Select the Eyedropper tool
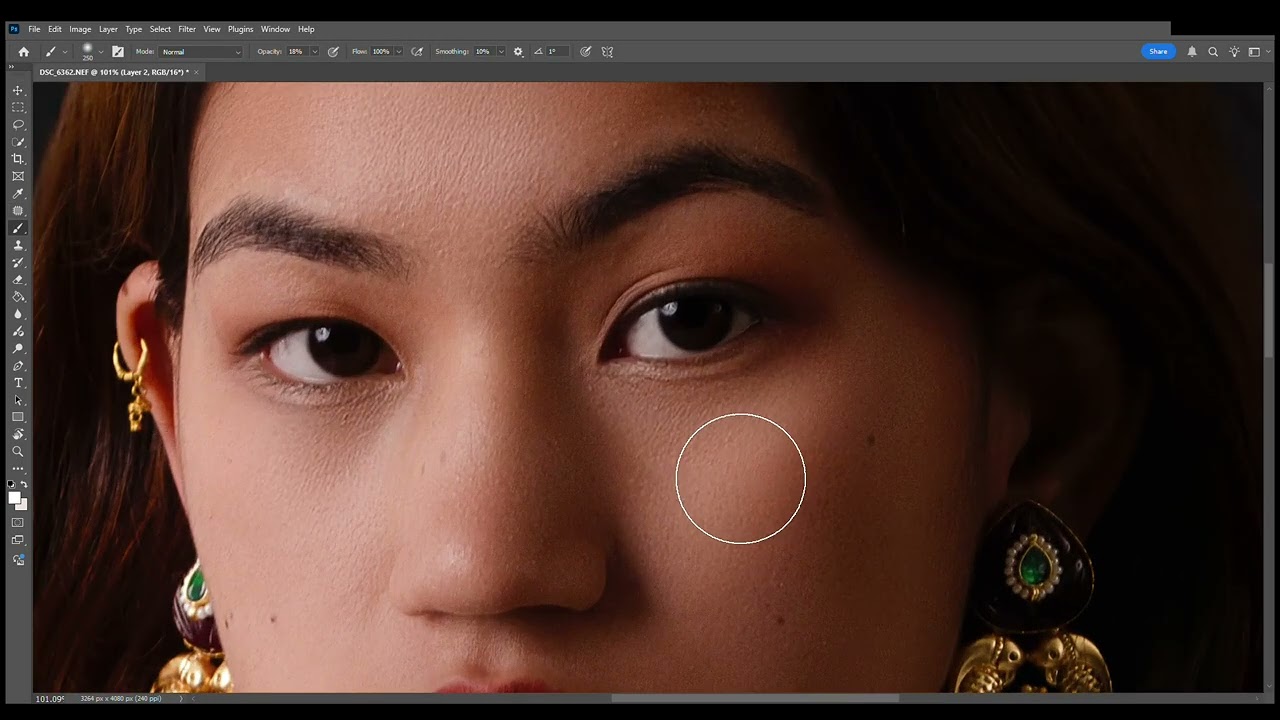The image size is (1280, 720). tap(18, 194)
